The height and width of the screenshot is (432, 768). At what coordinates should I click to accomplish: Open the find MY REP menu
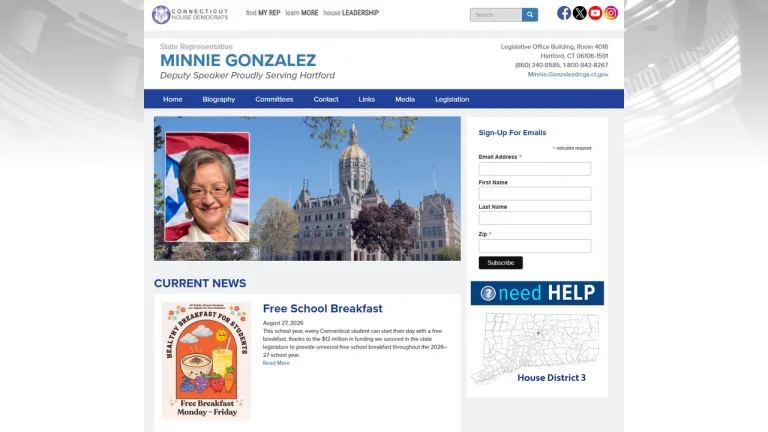tap(263, 13)
